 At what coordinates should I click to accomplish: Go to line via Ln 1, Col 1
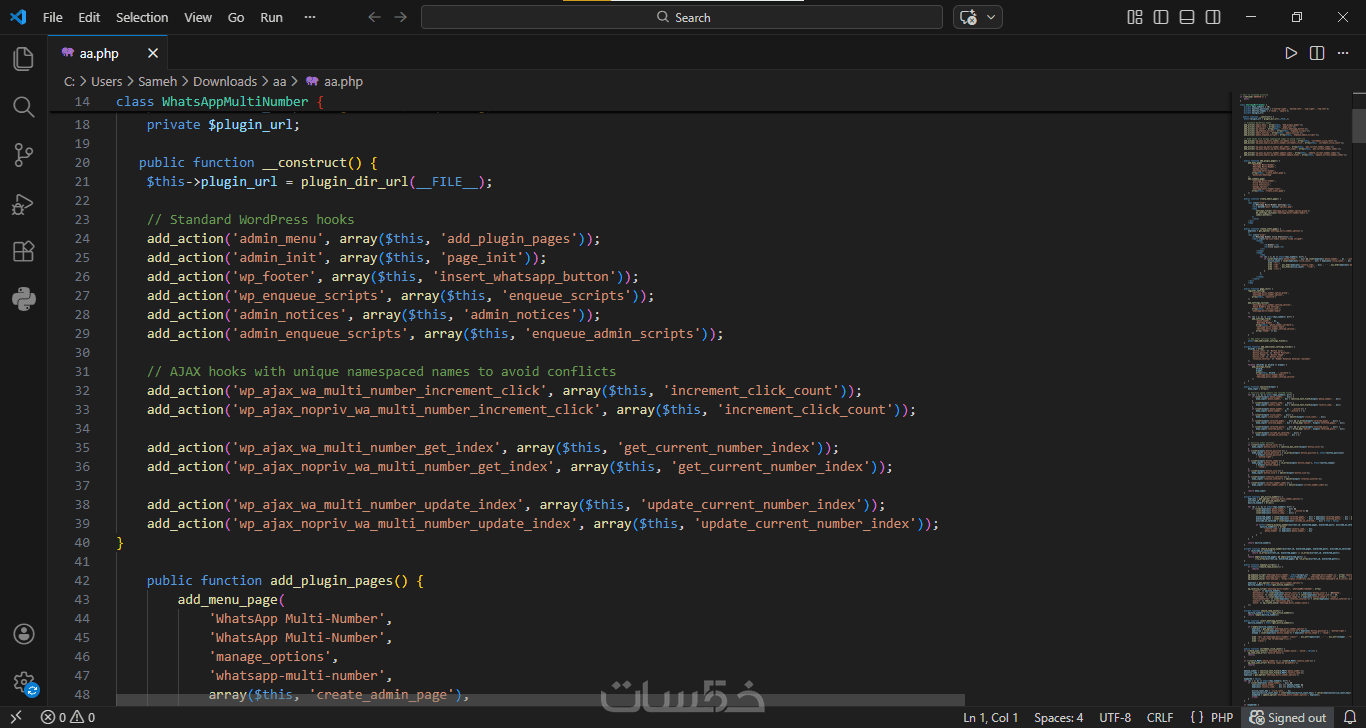991,717
